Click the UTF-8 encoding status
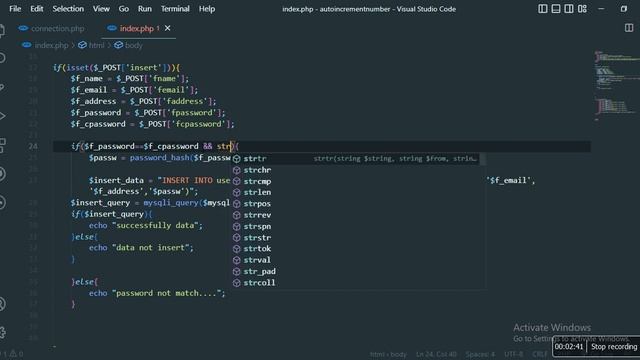Image resolution: width=640 pixels, height=360 pixels. (x=513, y=354)
